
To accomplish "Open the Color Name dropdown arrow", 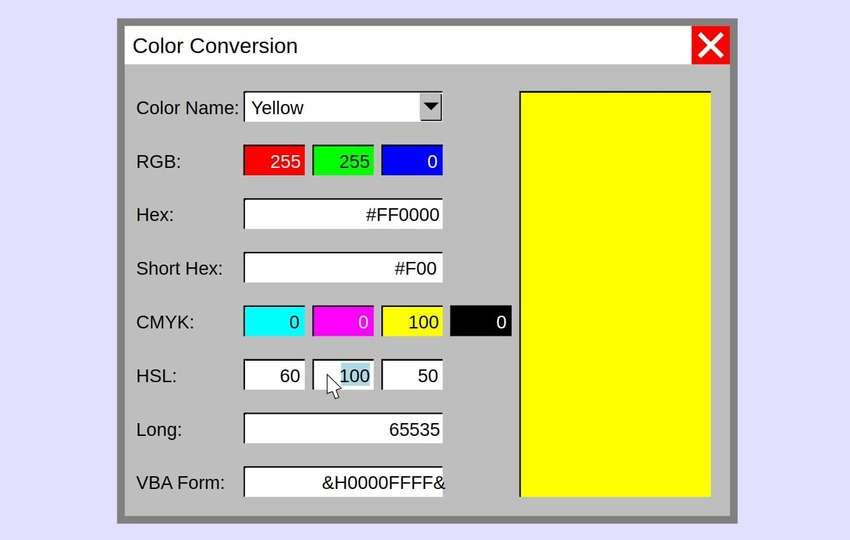I will pos(431,107).
